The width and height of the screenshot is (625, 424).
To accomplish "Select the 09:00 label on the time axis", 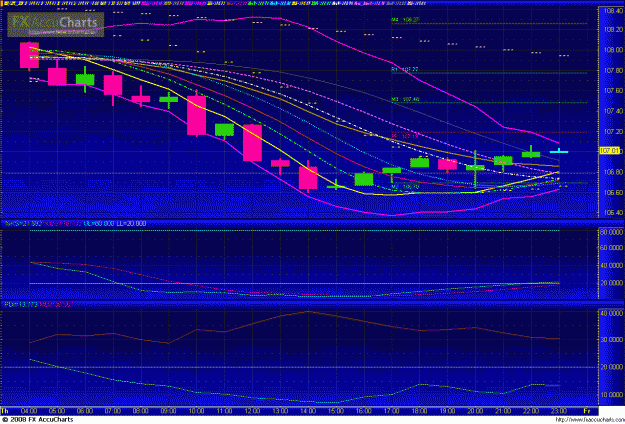I will pyautogui.click(x=169, y=411).
